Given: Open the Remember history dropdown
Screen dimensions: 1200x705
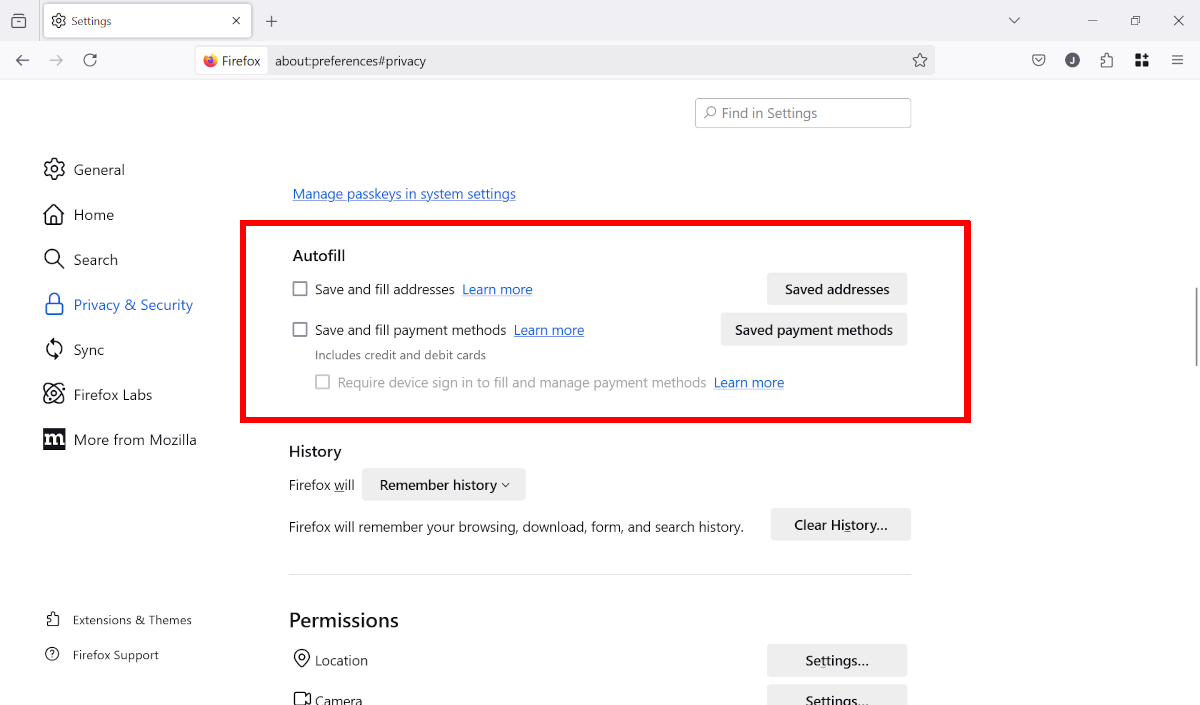Looking at the screenshot, I should (443, 484).
